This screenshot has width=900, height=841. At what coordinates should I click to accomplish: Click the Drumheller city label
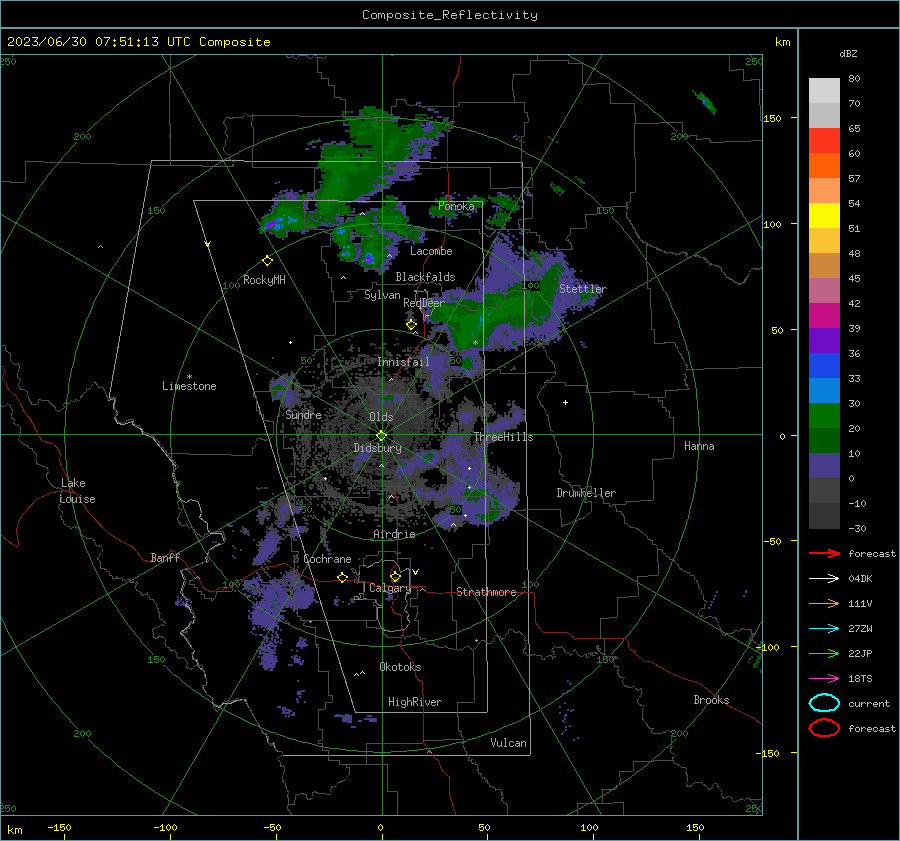click(x=586, y=493)
